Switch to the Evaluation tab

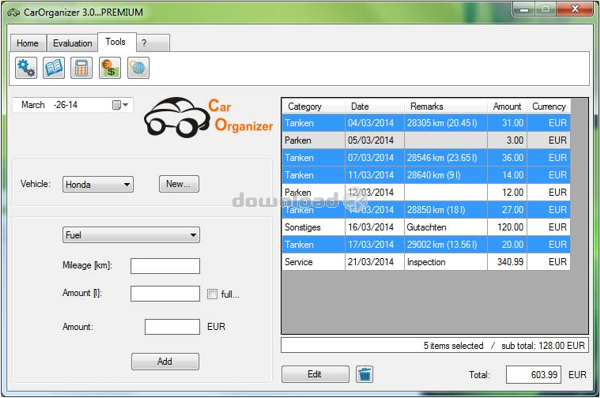pyautogui.click(x=72, y=43)
